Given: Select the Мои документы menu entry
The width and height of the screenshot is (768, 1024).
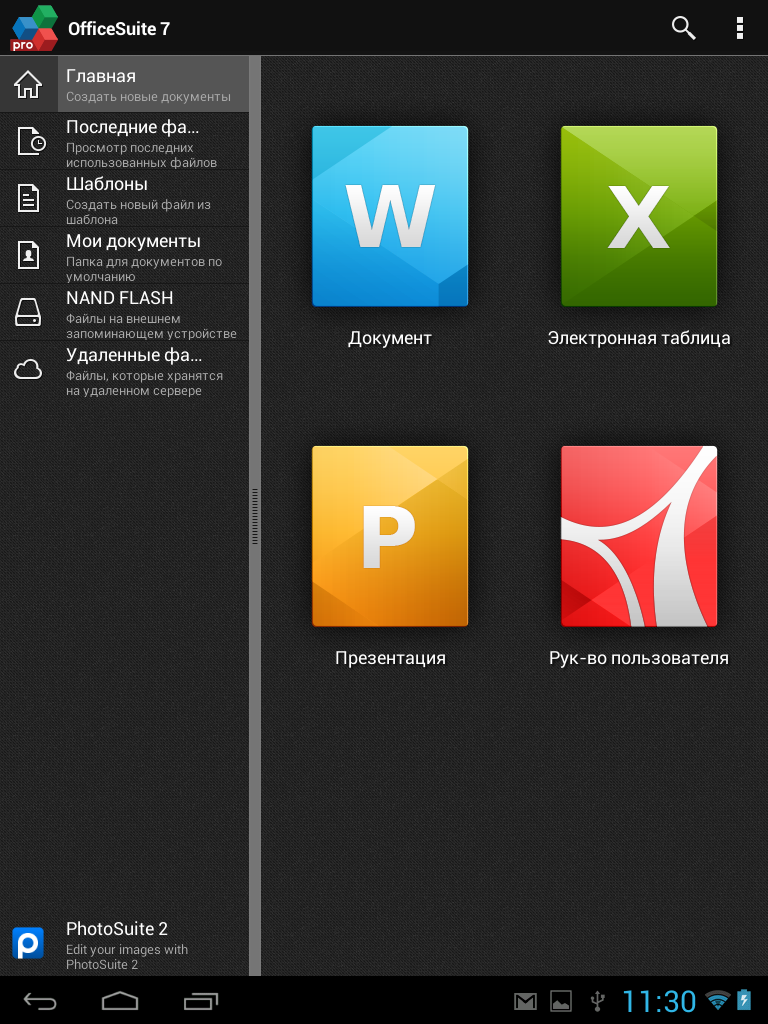Looking at the screenshot, I should click(124, 255).
